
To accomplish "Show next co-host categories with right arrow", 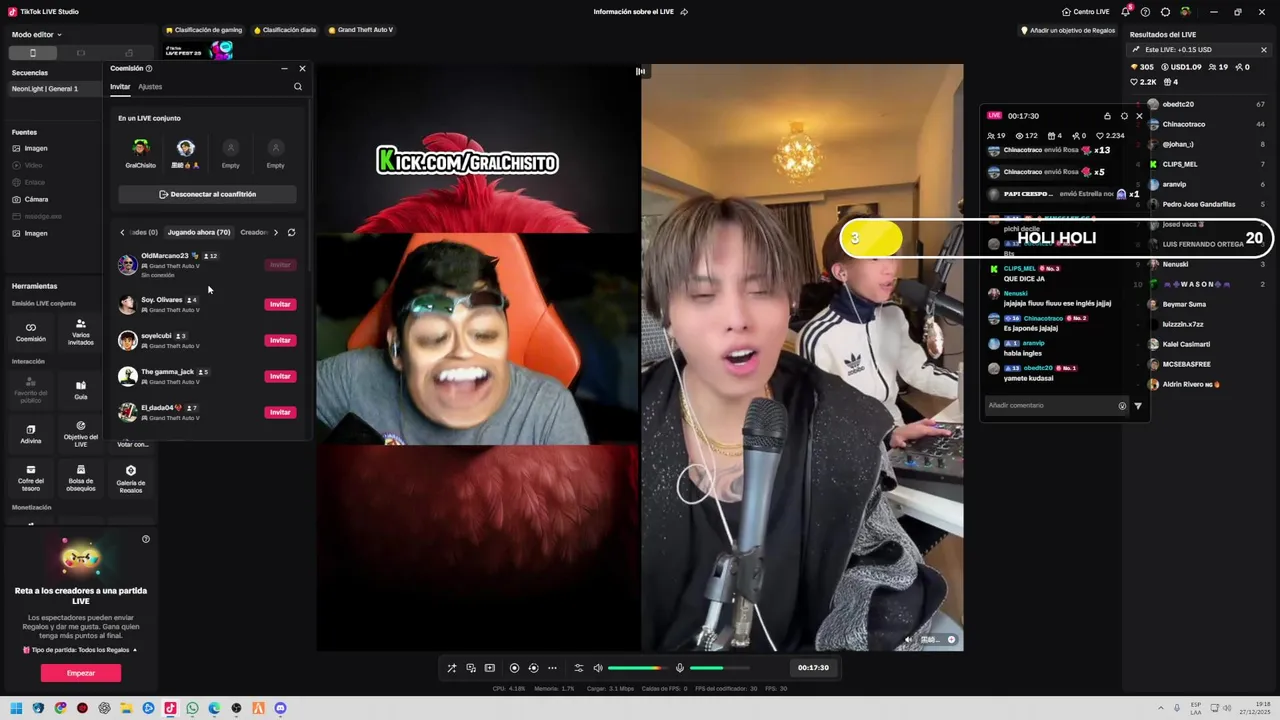I will (x=276, y=232).
